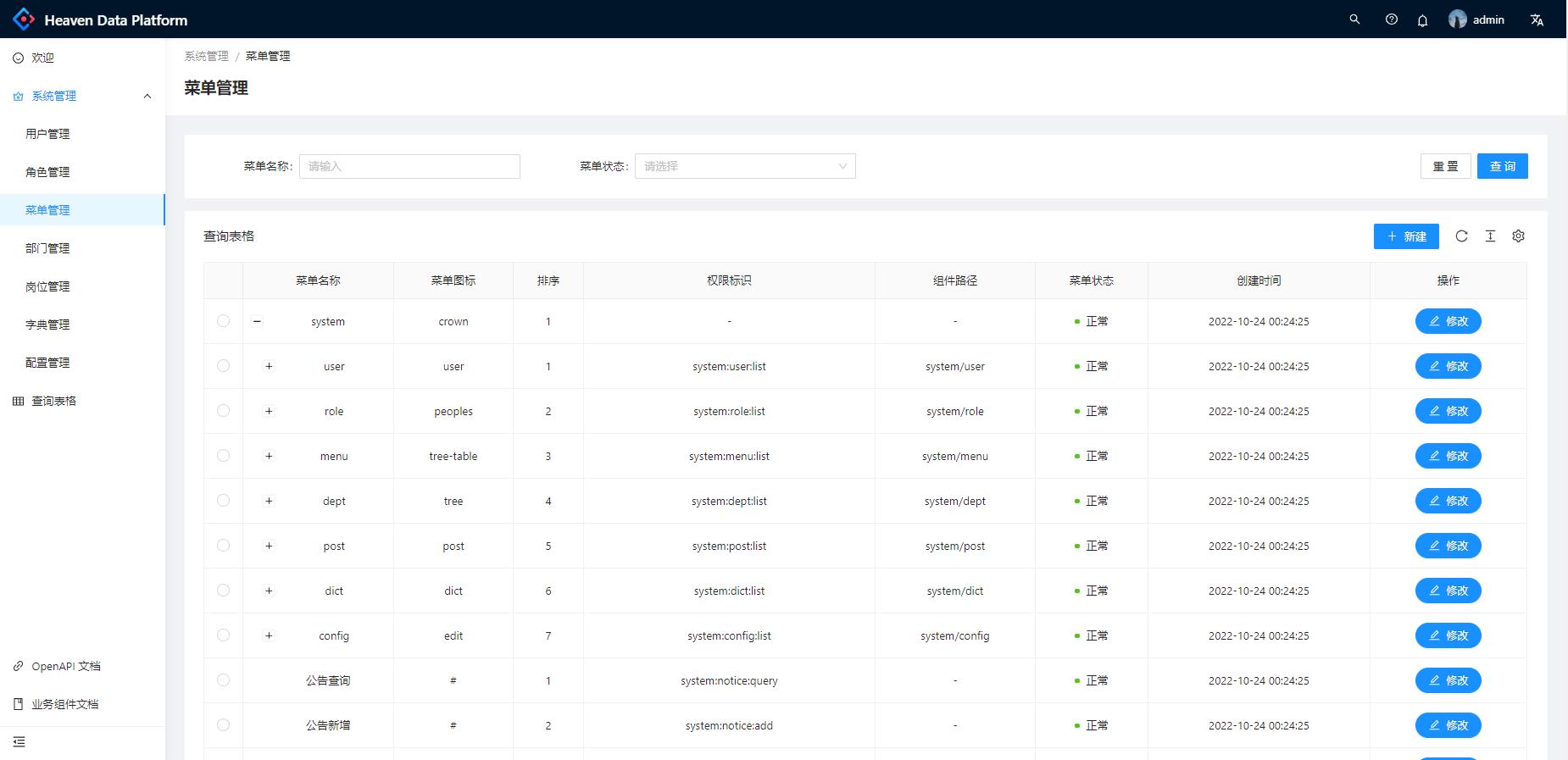Image resolution: width=1568 pixels, height=760 pixels.
Task: Refresh the table with reload icon
Action: click(1461, 236)
